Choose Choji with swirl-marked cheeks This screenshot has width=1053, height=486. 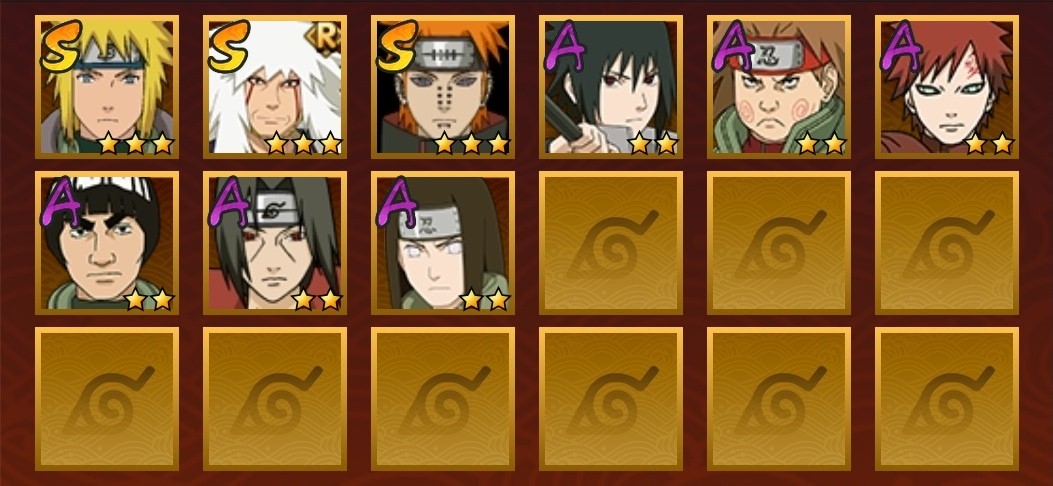[778, 87]
